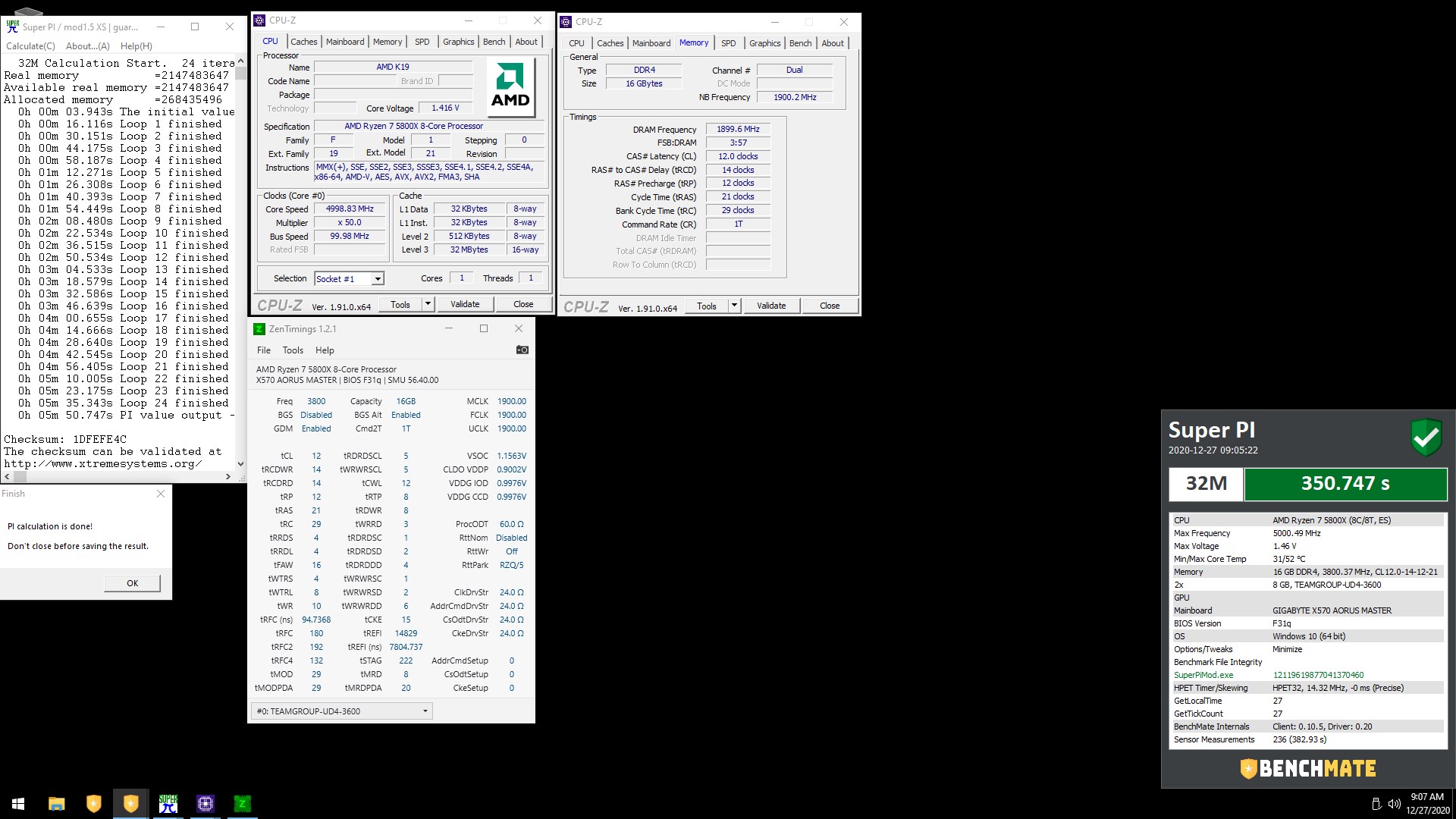Open Graphics tab in left CPU-Z
Screen dimensions: 1456x819
pos(458,42)
